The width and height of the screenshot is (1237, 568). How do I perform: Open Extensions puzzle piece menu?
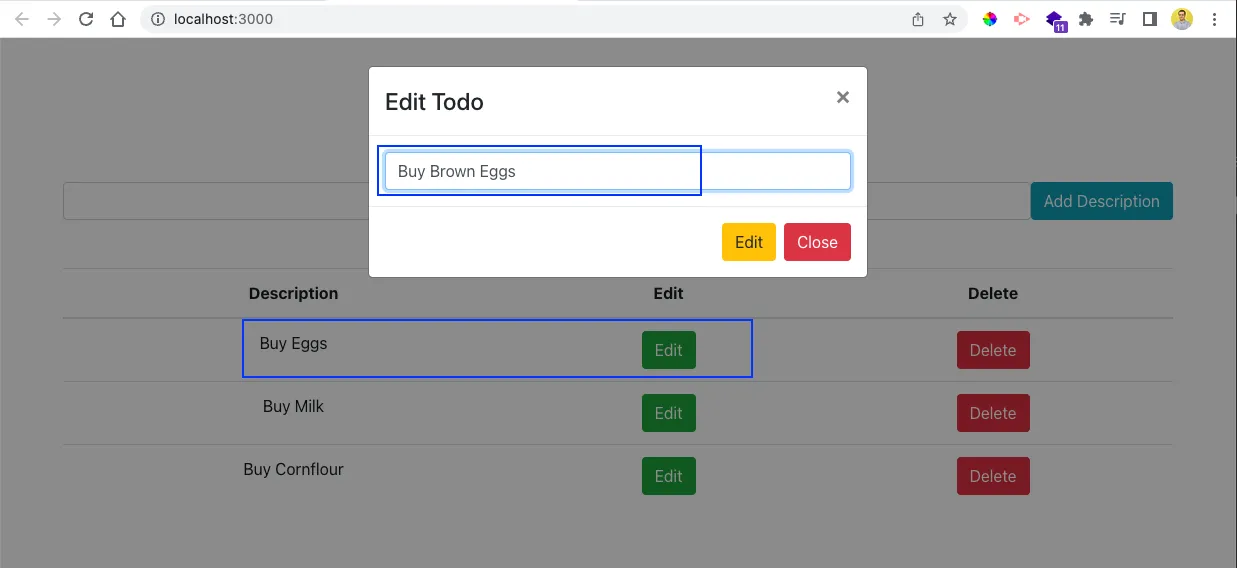click(1086, 19)
